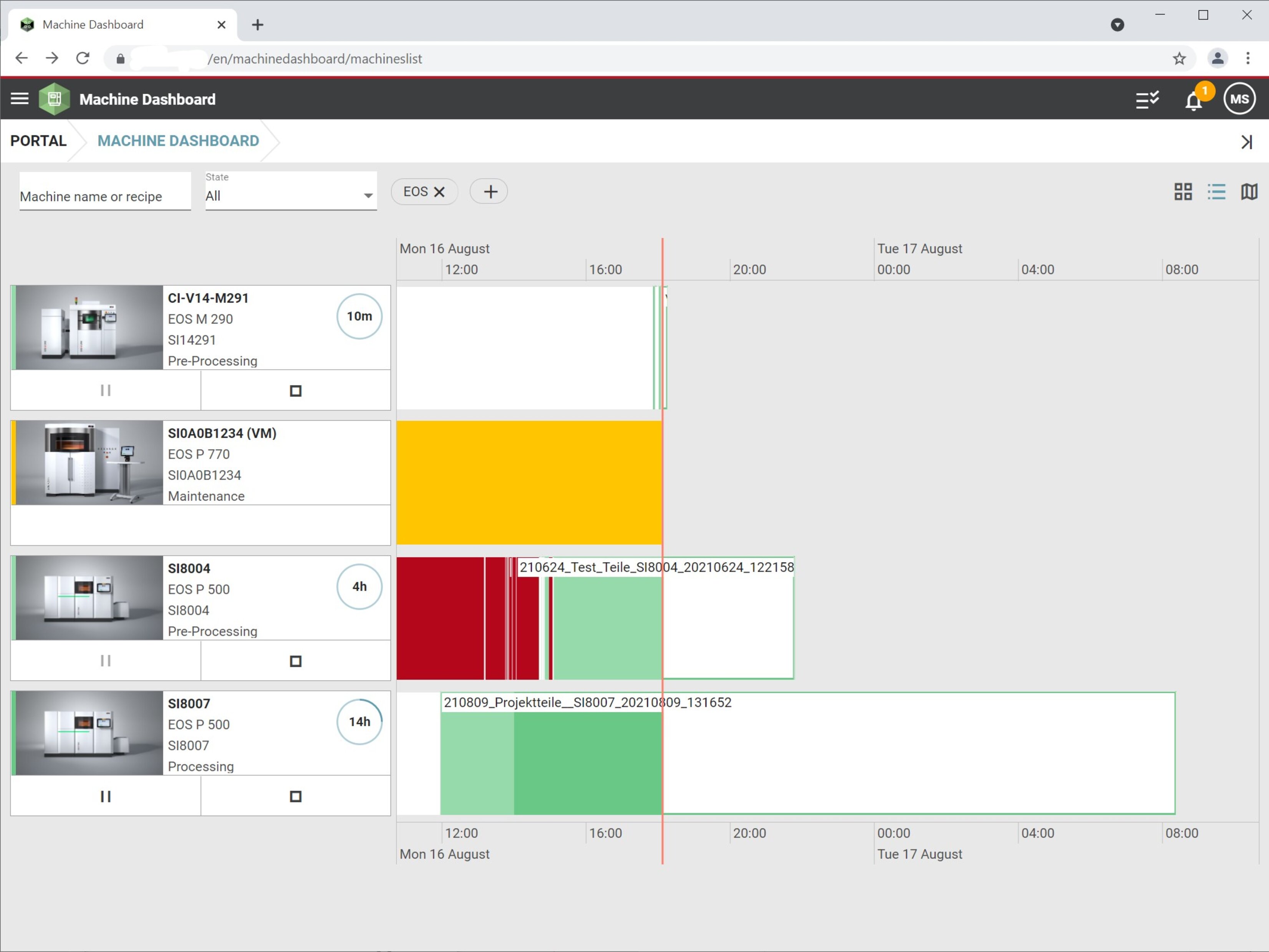Viewport: 1269px width, 952px height.
Task: Open browser profile chevron in address bar
Action: tap(1118, 25)
